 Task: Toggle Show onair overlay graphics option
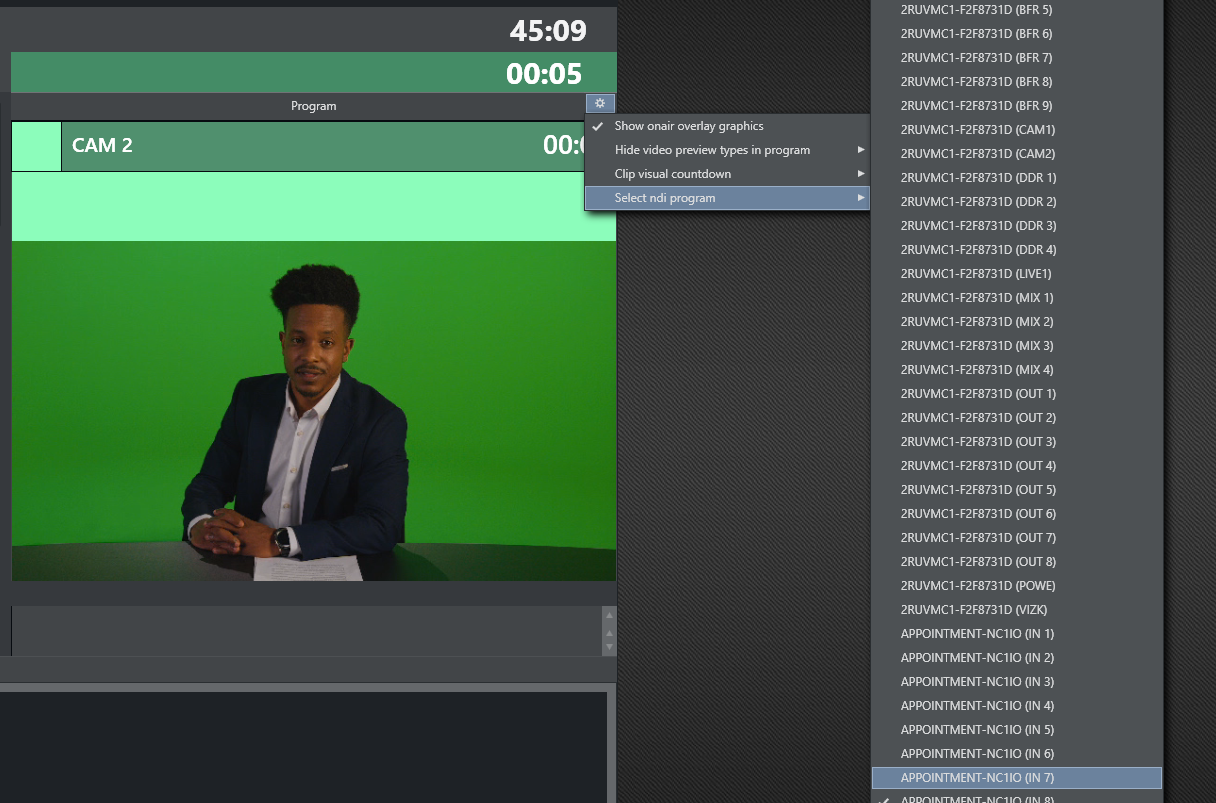pyautogui.click(x=688, y=126)
